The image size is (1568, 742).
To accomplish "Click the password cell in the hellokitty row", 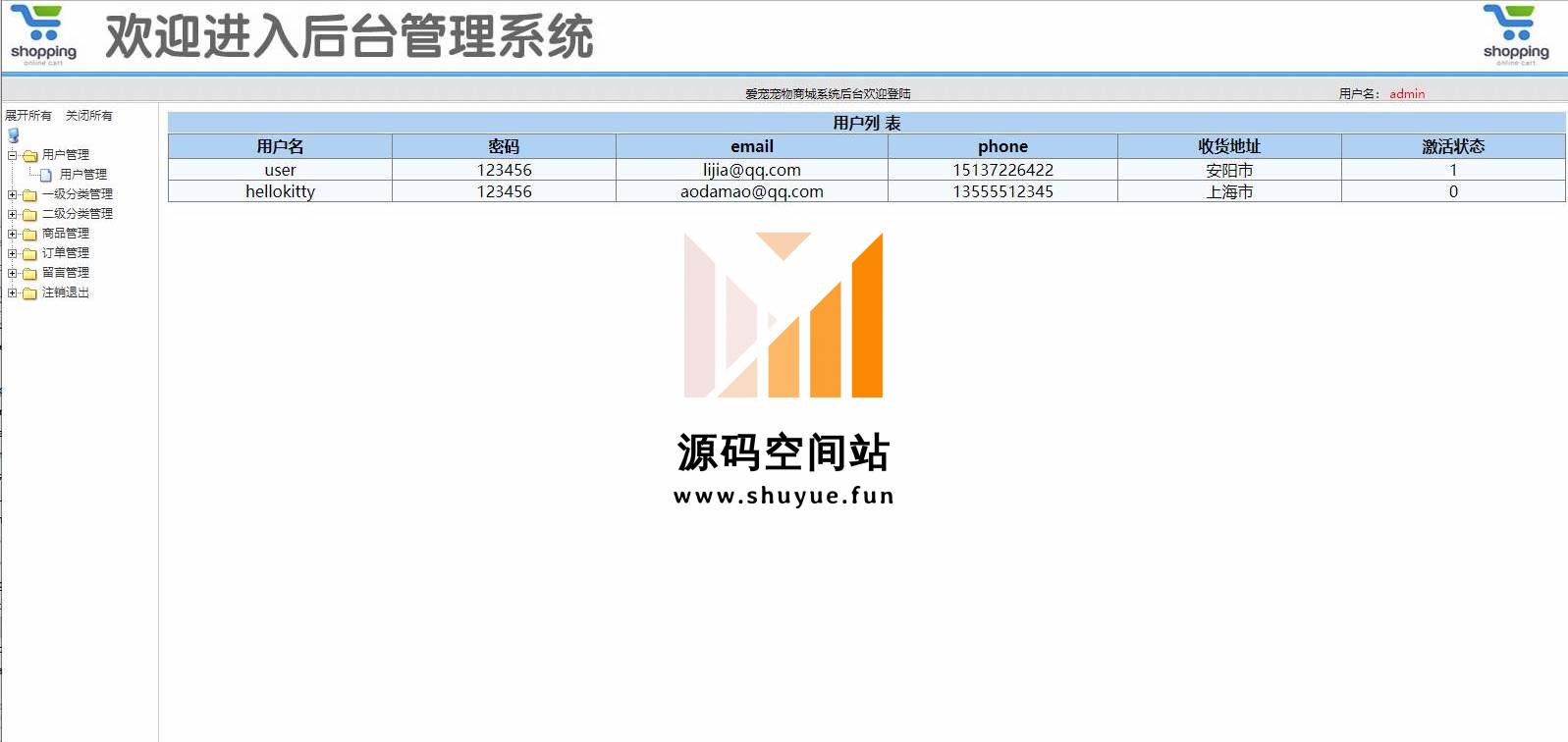I will (x=504, y=191).
